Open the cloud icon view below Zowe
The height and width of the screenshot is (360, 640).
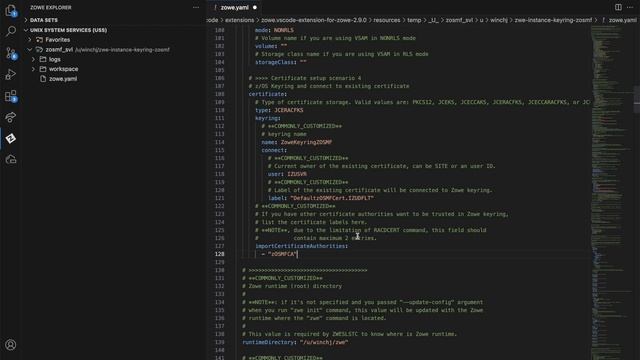[x=11, y=160]
